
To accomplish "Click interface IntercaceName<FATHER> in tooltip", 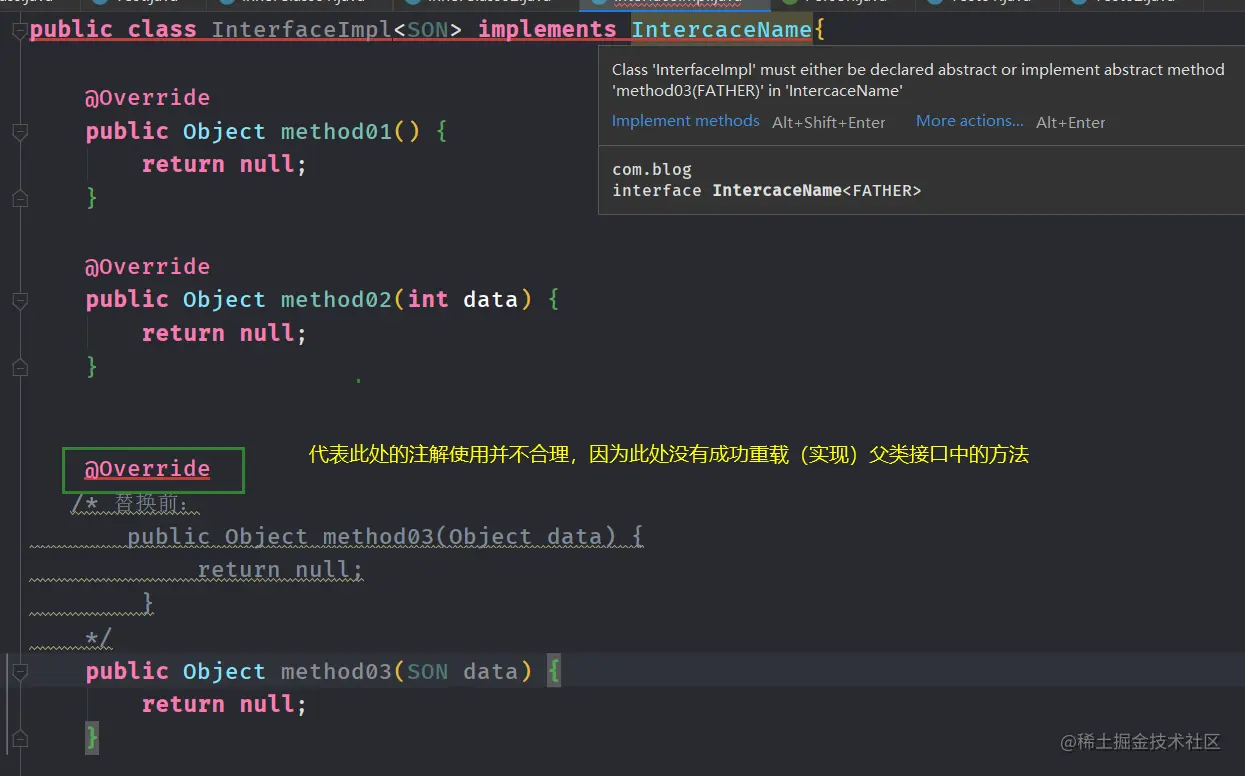I will pos(767,190).
